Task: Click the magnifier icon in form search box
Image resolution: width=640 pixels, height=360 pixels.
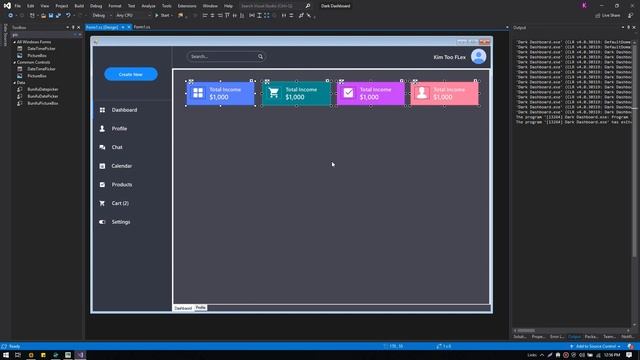Action: pos(260,56)
